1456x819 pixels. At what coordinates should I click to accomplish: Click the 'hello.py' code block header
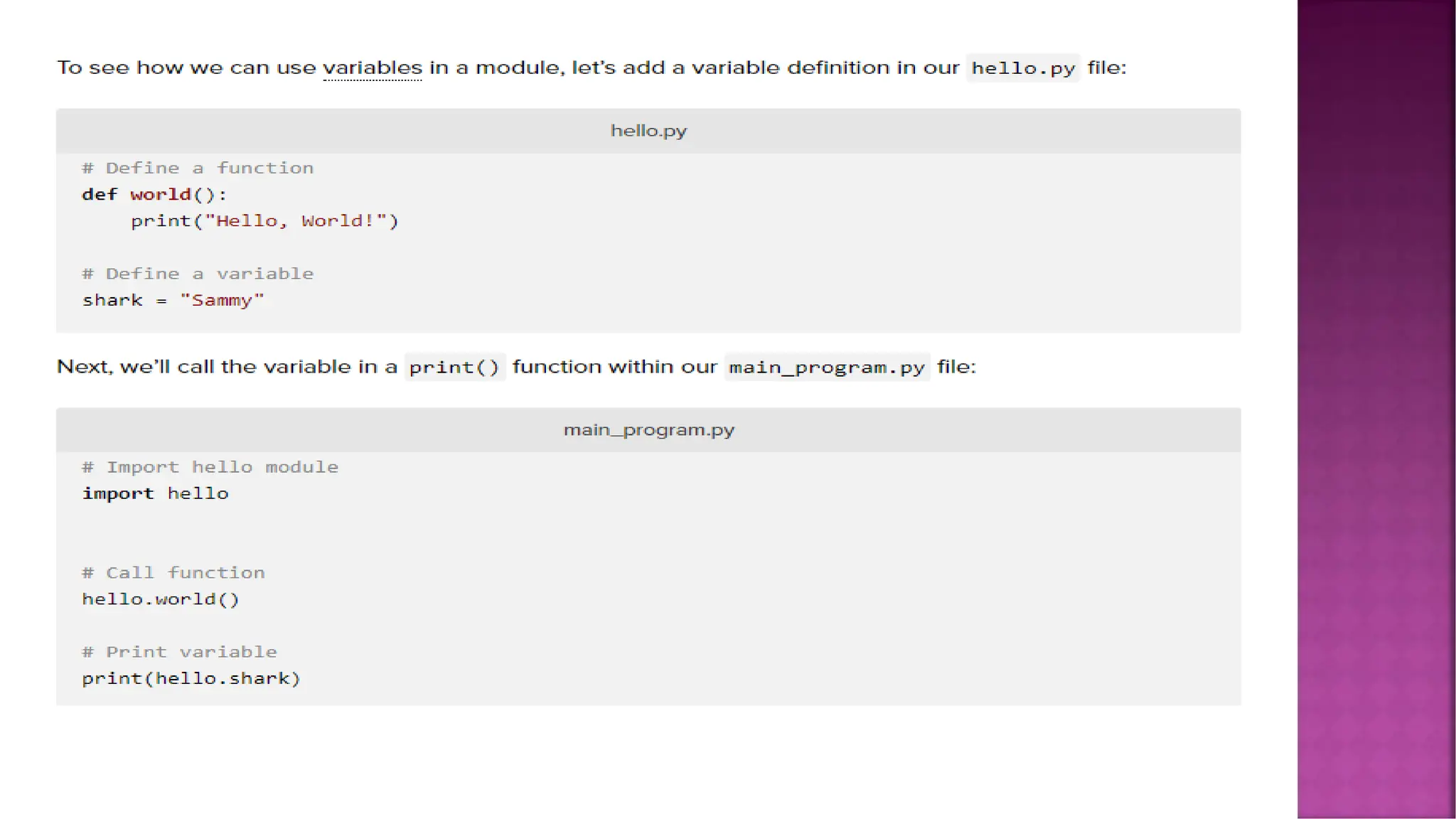pyautogui.click(x=648, y=131)
